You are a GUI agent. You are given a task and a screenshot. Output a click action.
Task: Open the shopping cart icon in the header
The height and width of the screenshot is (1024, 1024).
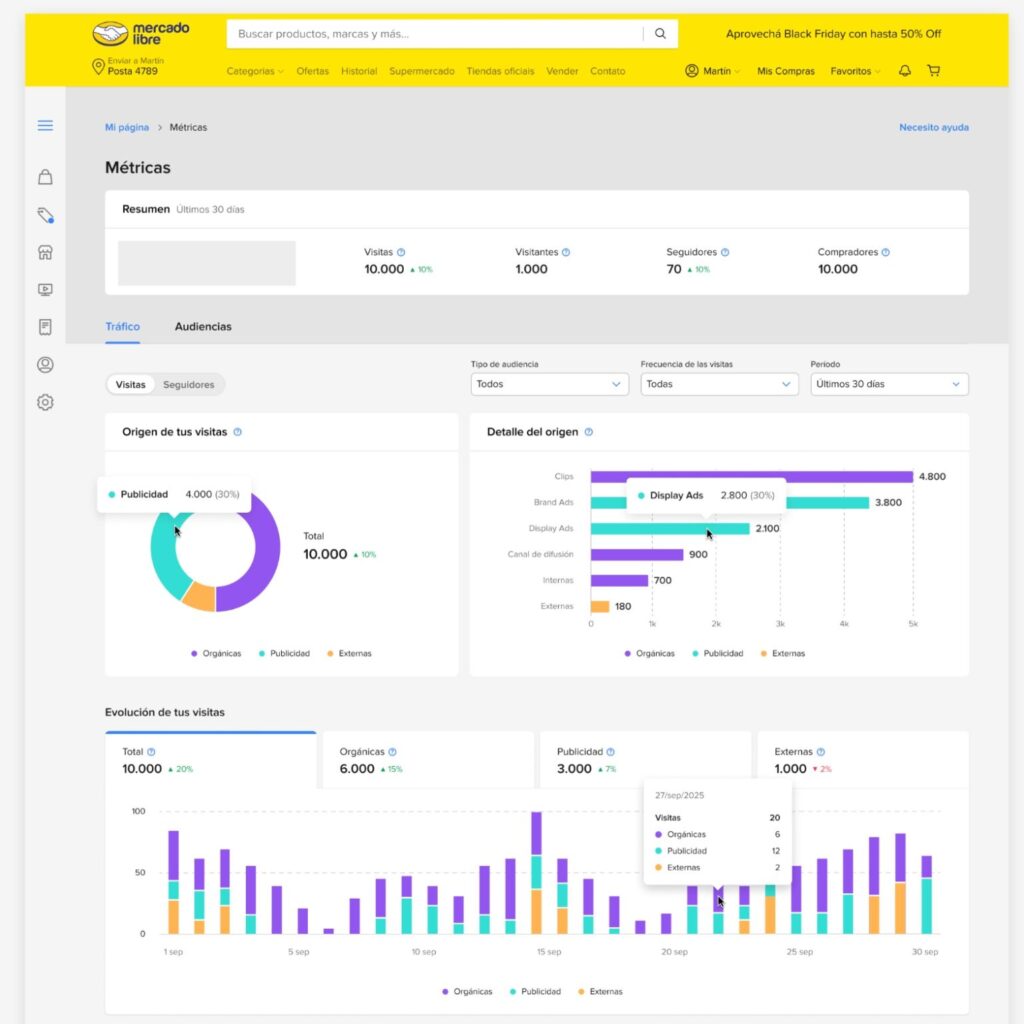point(933,70)
